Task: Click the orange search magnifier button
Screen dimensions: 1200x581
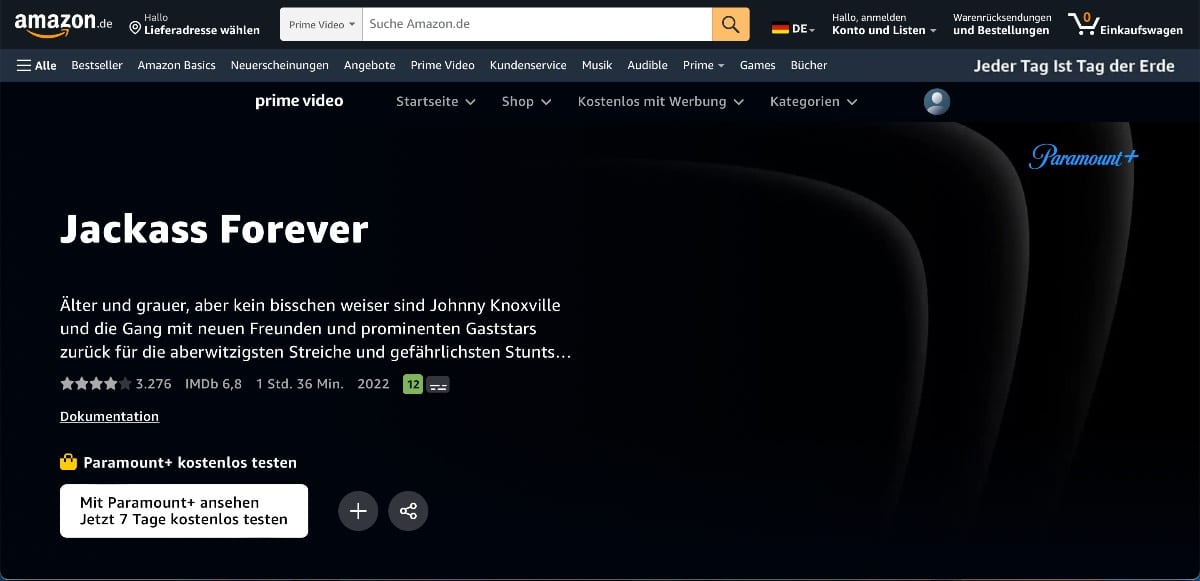Action: [731, 24]
